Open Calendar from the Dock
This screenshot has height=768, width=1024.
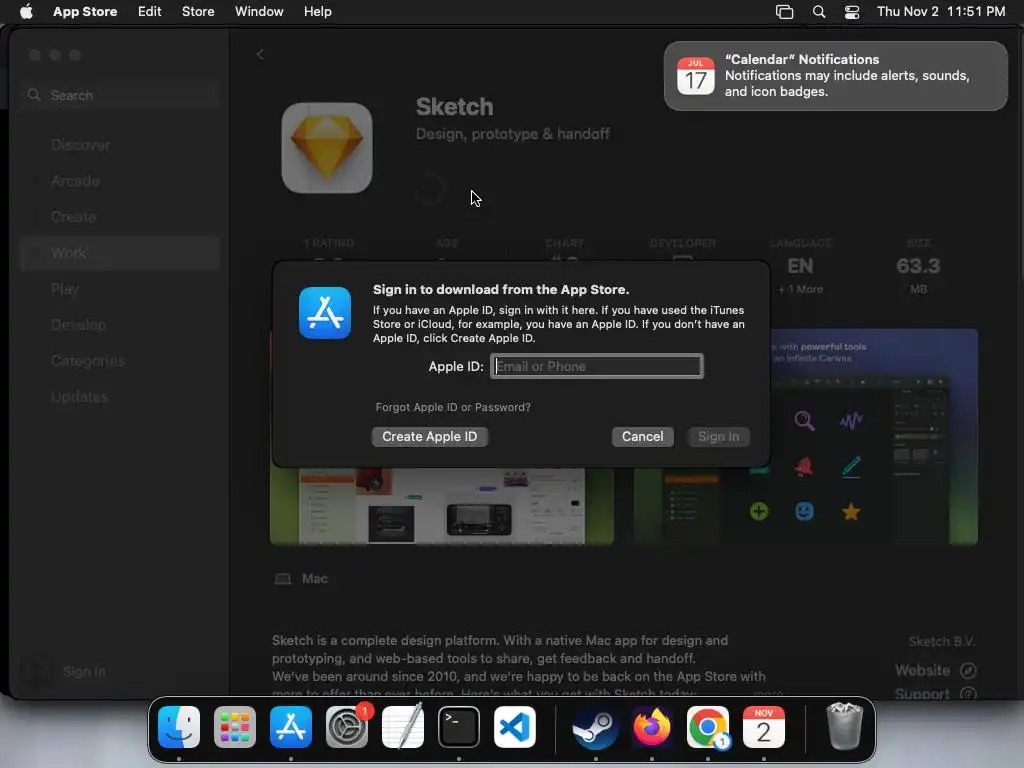[763, 727]
